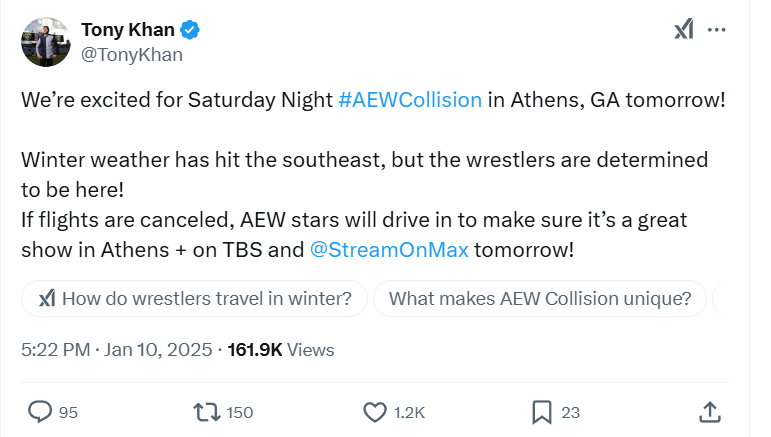771x437 pixels.
Task: Open the @TonyKhan handle link
Action: [131, 54]
